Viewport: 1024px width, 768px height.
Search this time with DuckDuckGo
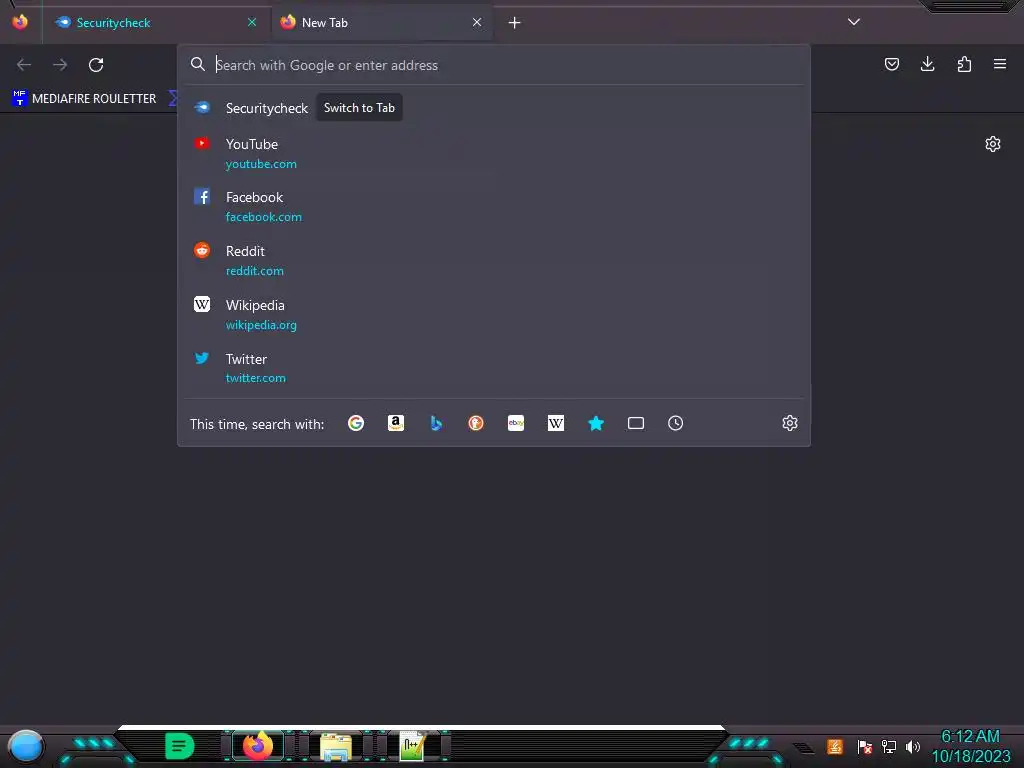point(476,423)
